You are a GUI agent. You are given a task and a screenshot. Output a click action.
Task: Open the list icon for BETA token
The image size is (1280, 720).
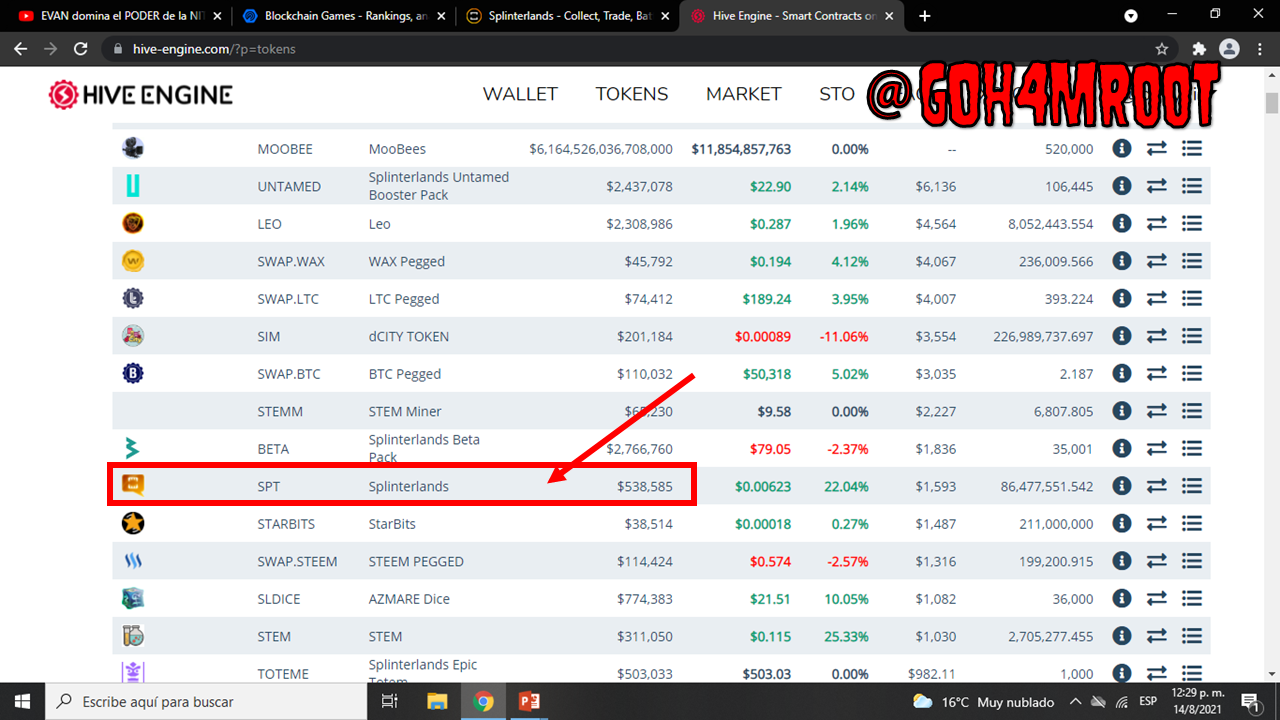pos(1191,449)
